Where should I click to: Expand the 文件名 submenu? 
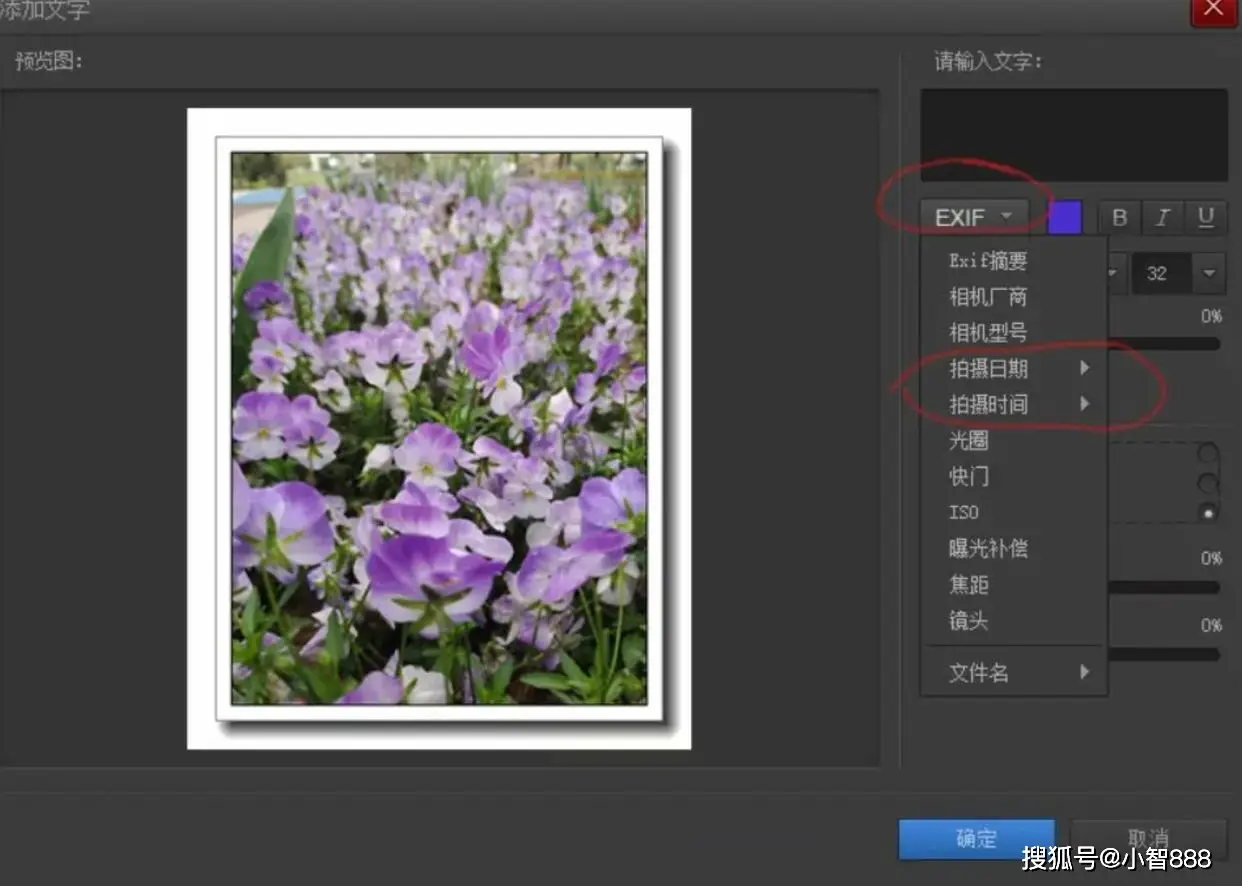(x=1085, y=672)
